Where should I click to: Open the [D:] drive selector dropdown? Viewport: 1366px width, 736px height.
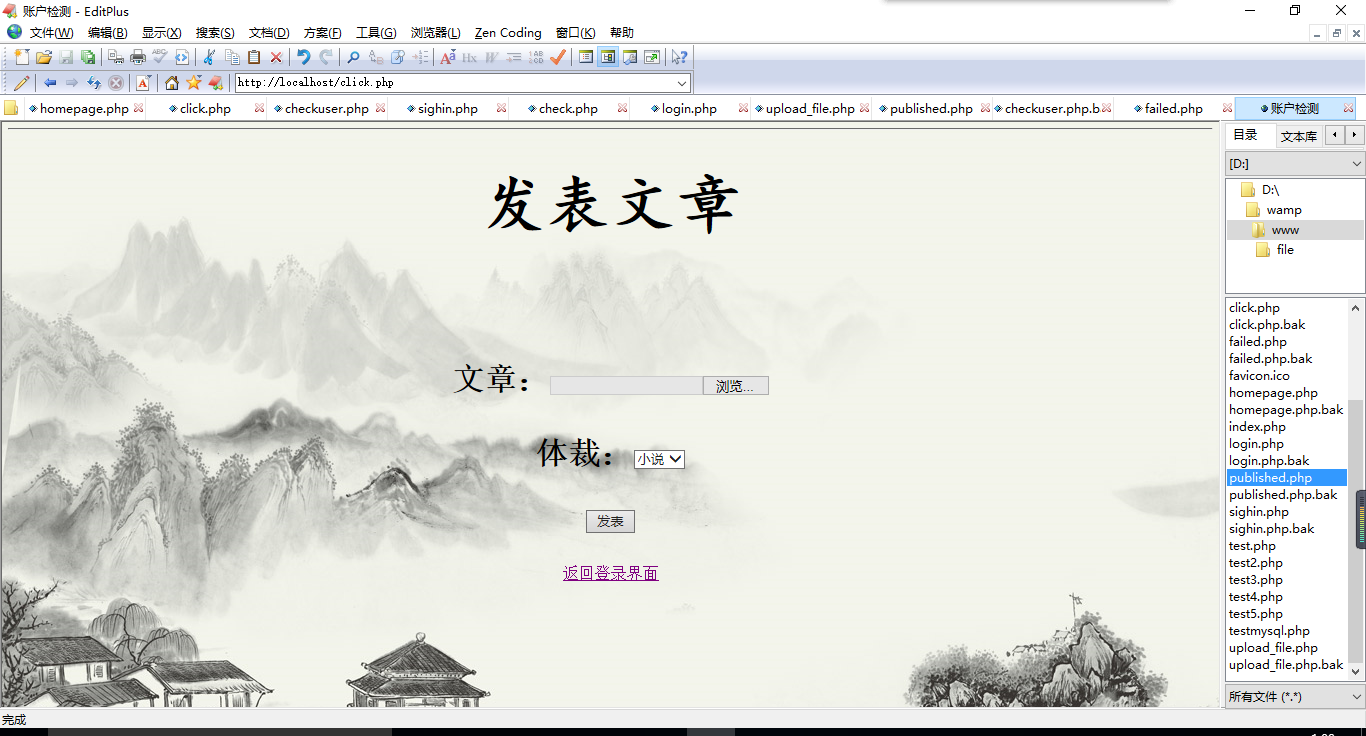1295,163
